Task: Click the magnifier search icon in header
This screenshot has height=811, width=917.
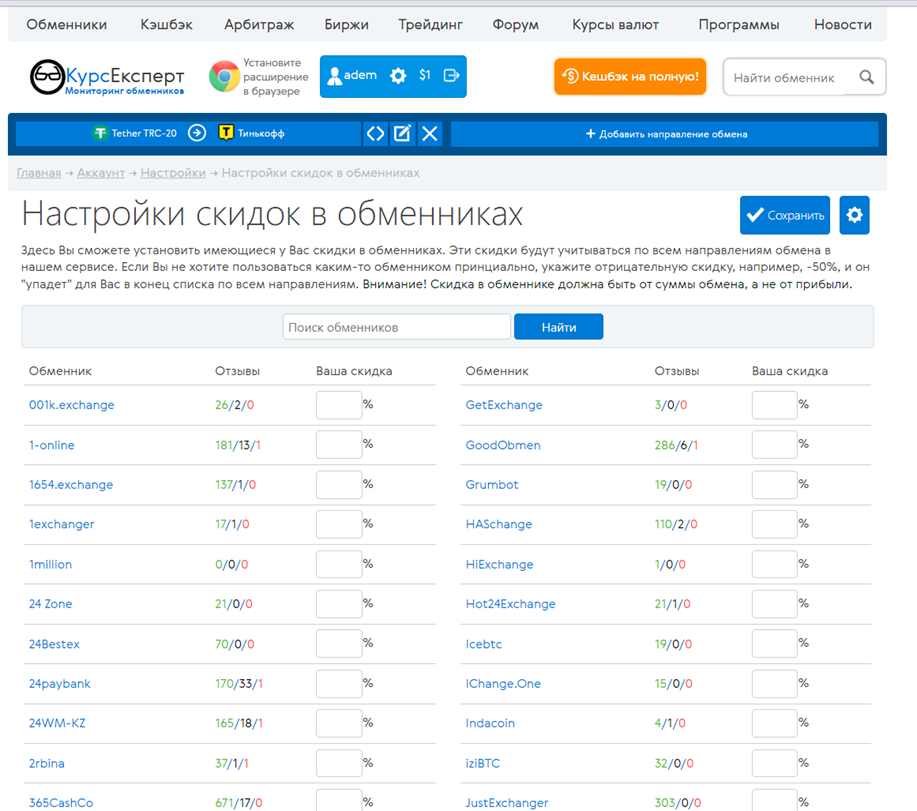Action: (866, 77)
